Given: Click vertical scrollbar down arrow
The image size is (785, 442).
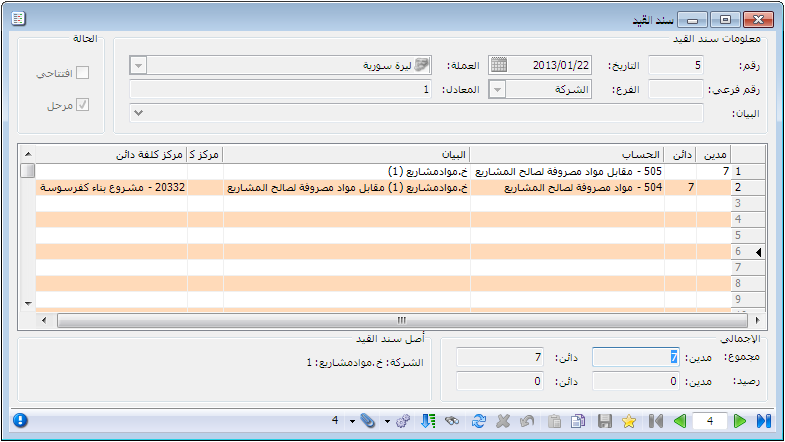Looking at the screenshot, I should [x=28, y=303].
